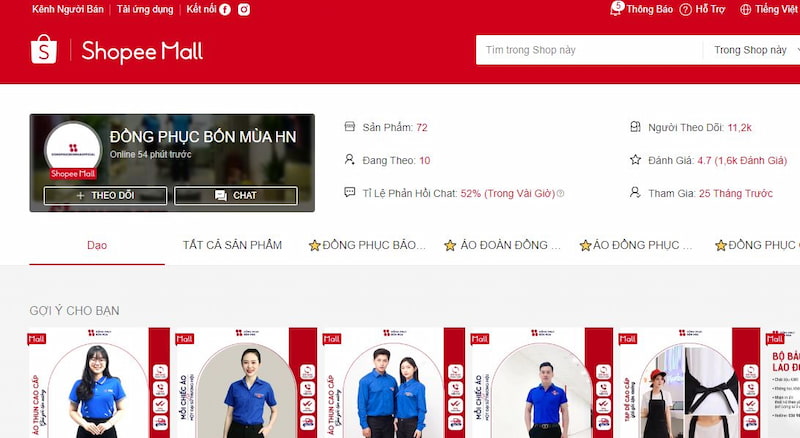Click the Hỗ Trợ question mark icon
The height and width of the screenshot is (438, 800).
pyautogui.click(x=686, y=10)
